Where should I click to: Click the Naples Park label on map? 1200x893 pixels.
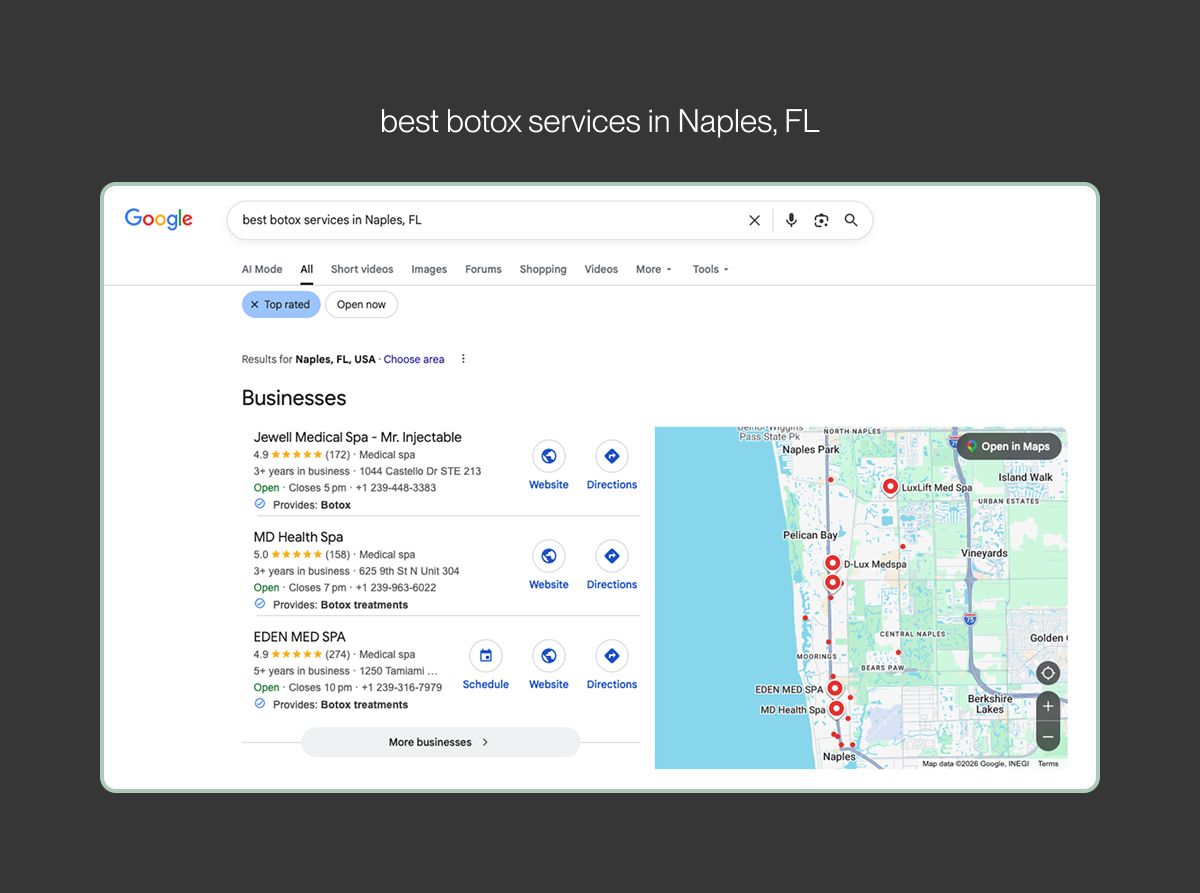coord(811,450)
